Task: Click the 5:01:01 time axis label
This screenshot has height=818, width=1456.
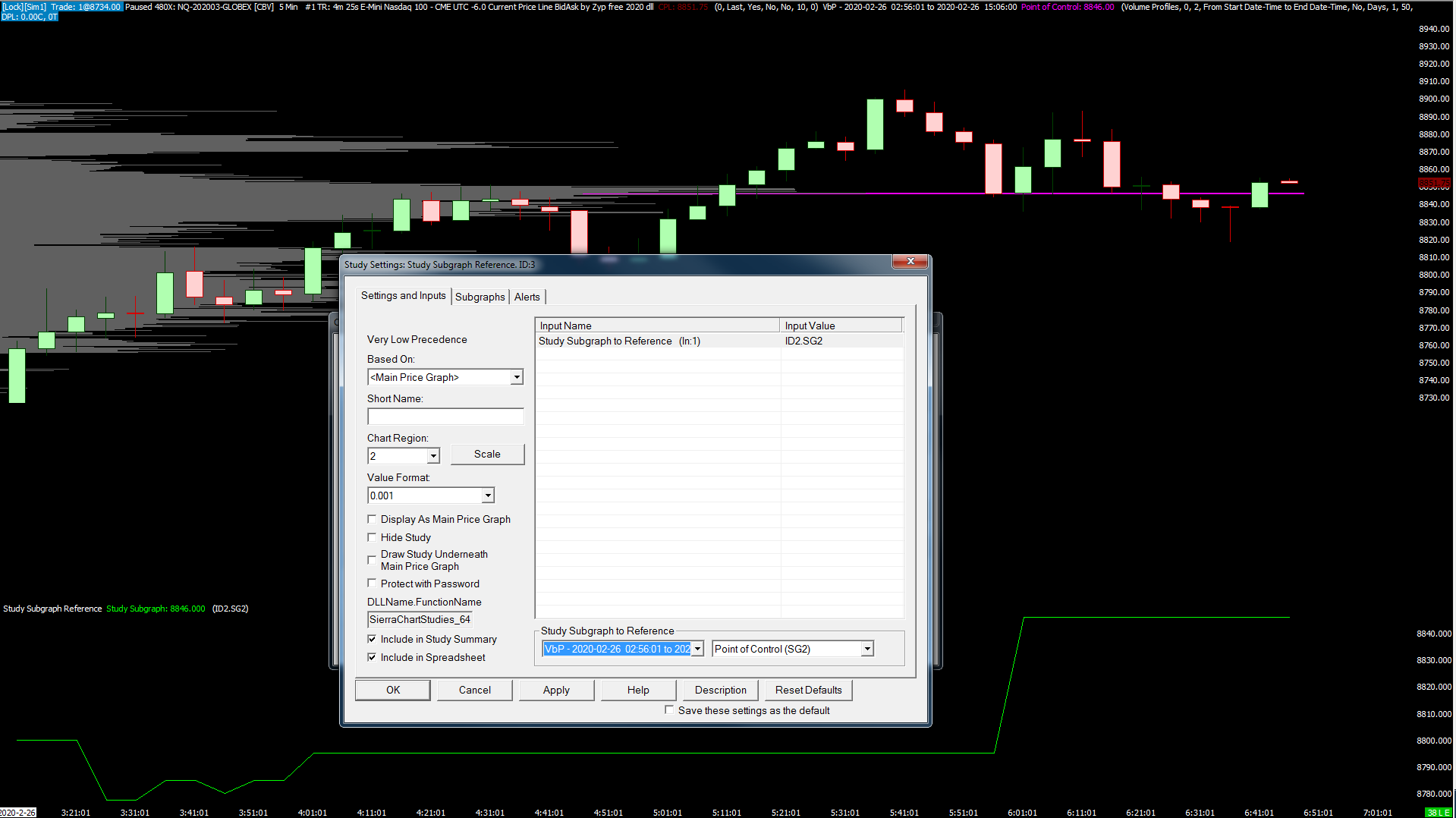Action: click(x=668, y=813)
